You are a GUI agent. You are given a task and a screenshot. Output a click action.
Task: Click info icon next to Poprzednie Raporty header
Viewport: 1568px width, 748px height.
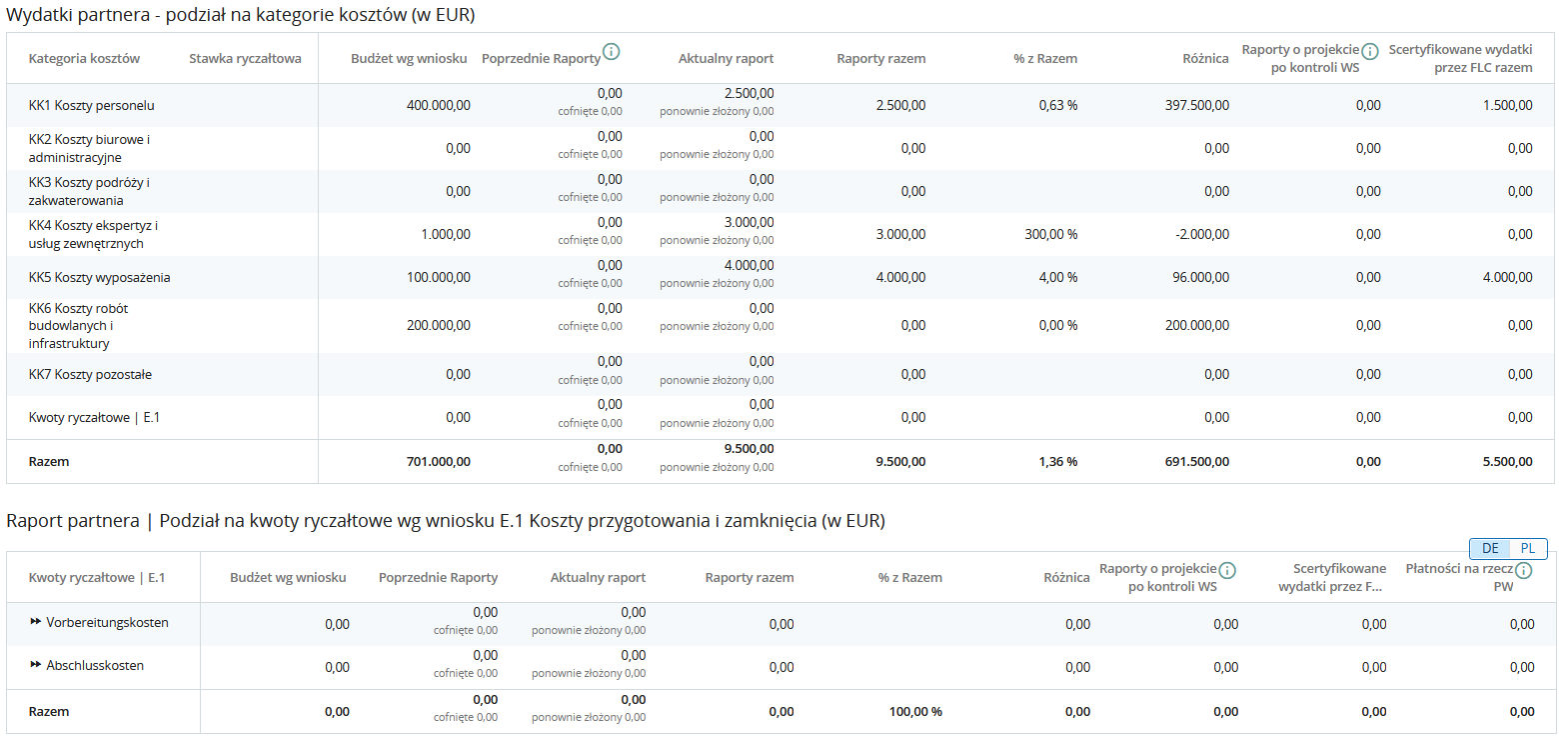point(612,52)
